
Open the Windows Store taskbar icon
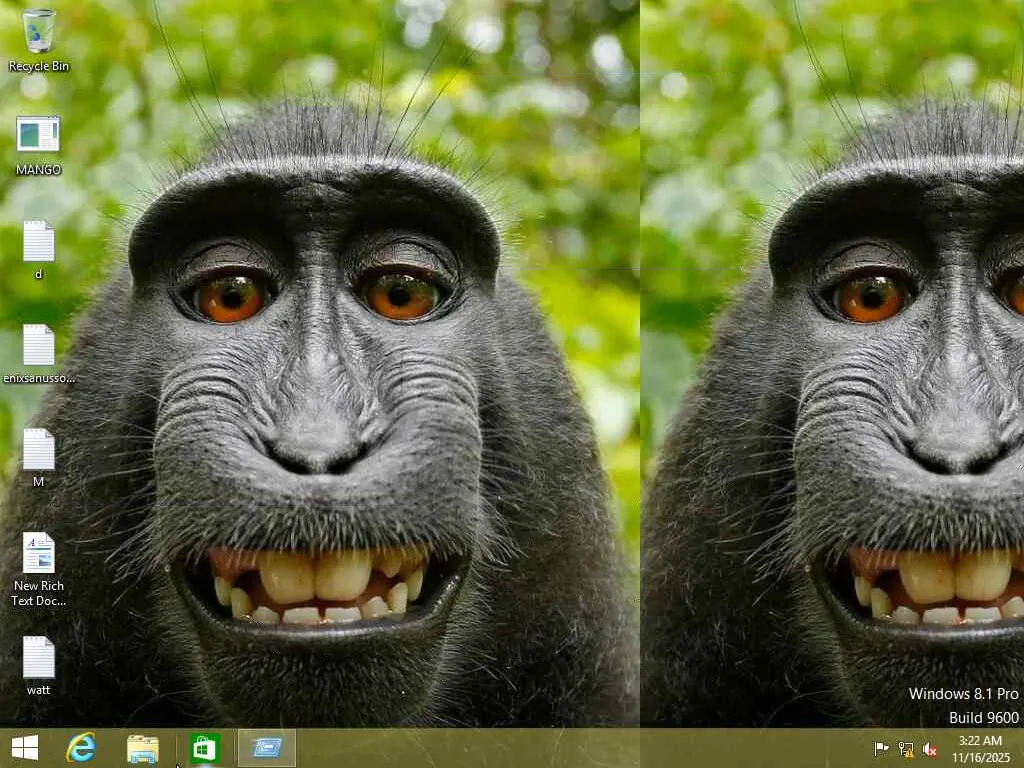coord(205,748)
